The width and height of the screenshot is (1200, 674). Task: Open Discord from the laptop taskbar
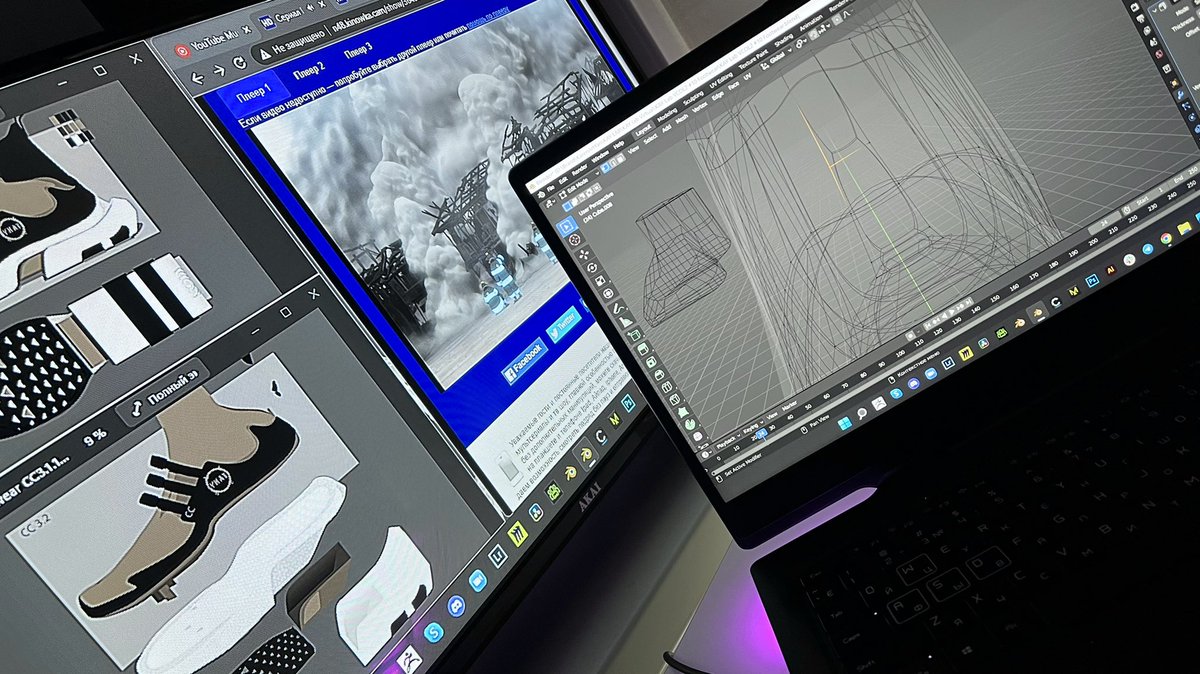914,383
